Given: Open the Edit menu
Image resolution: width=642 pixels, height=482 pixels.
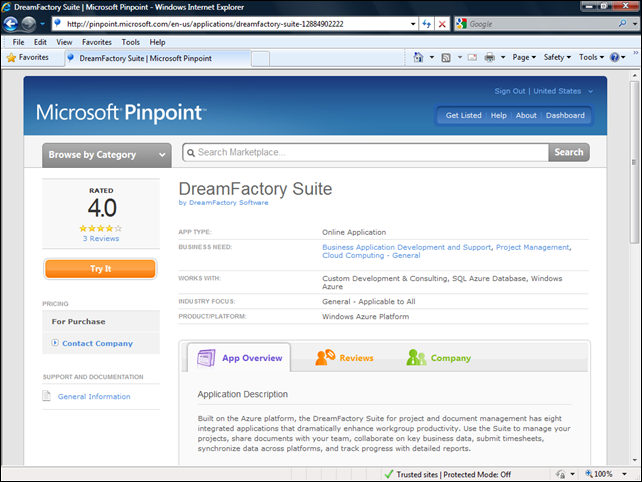Looking at the screenshot, I should tap(40, 42).
